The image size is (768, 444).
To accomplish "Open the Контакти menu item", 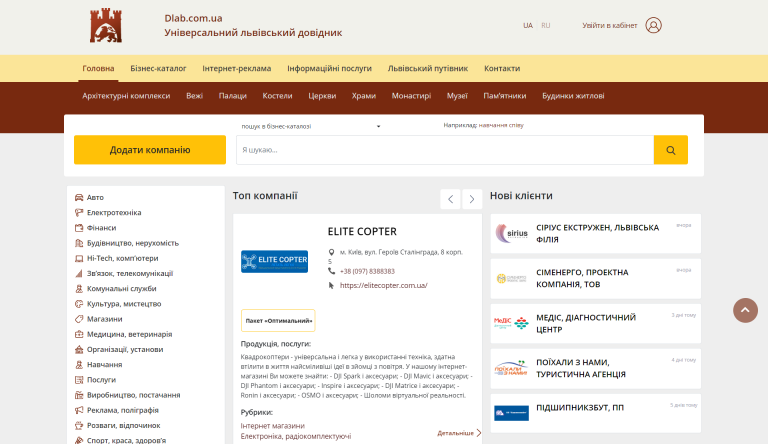I will [x=502, y=69].
